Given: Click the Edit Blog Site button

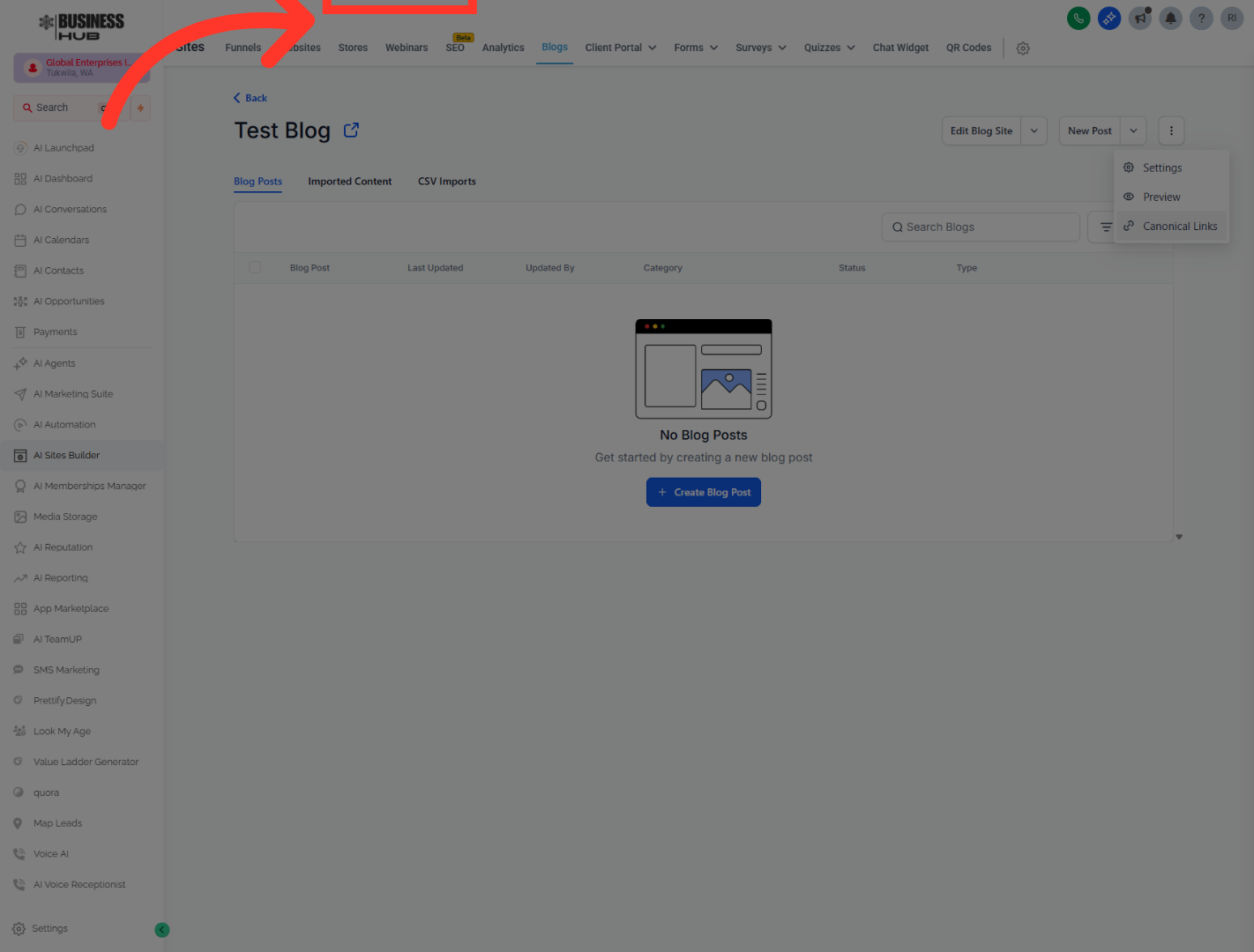Looking at the screenshot, I should pos(982,130).
